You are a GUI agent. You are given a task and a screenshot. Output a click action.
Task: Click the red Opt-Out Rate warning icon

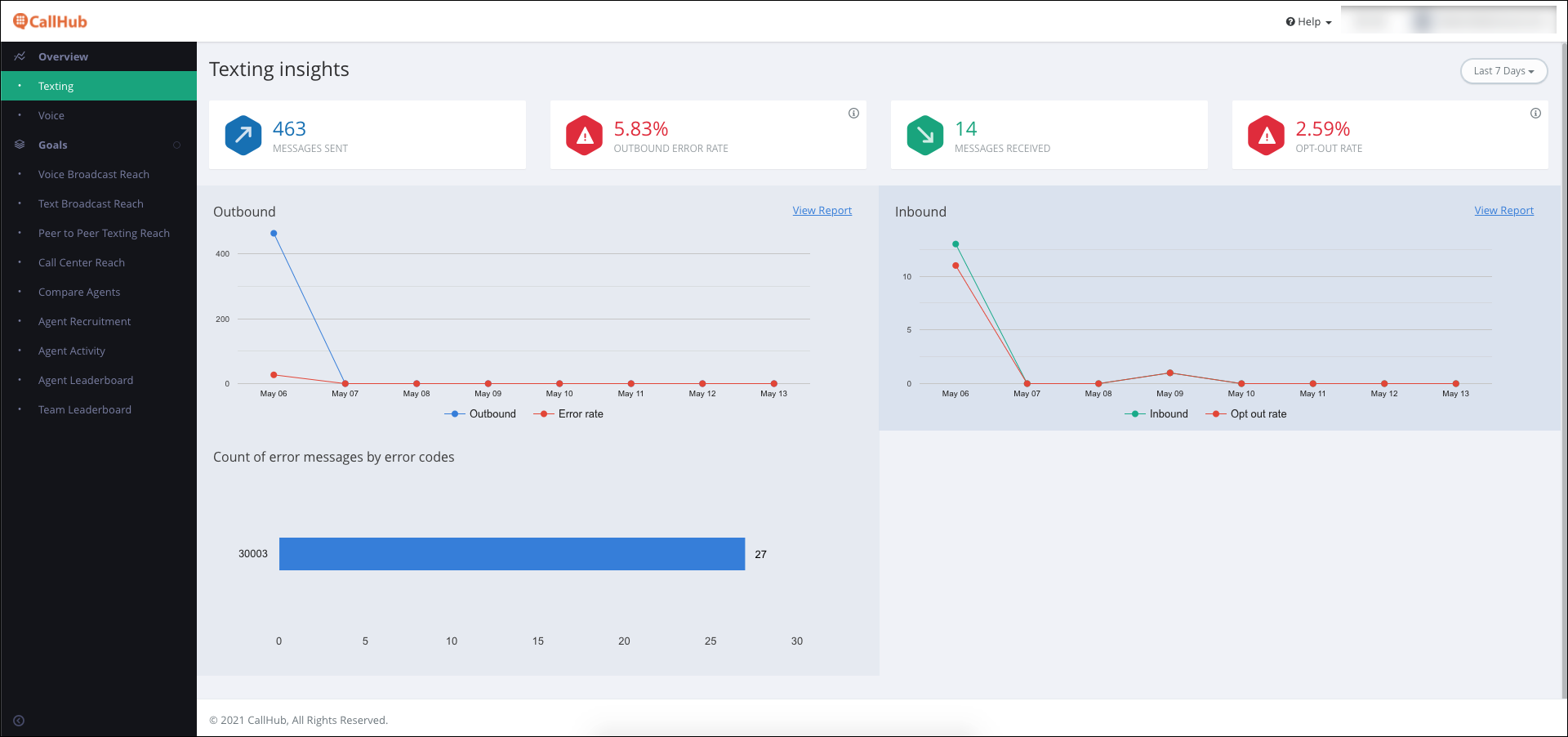click(x=1267, y=135)
